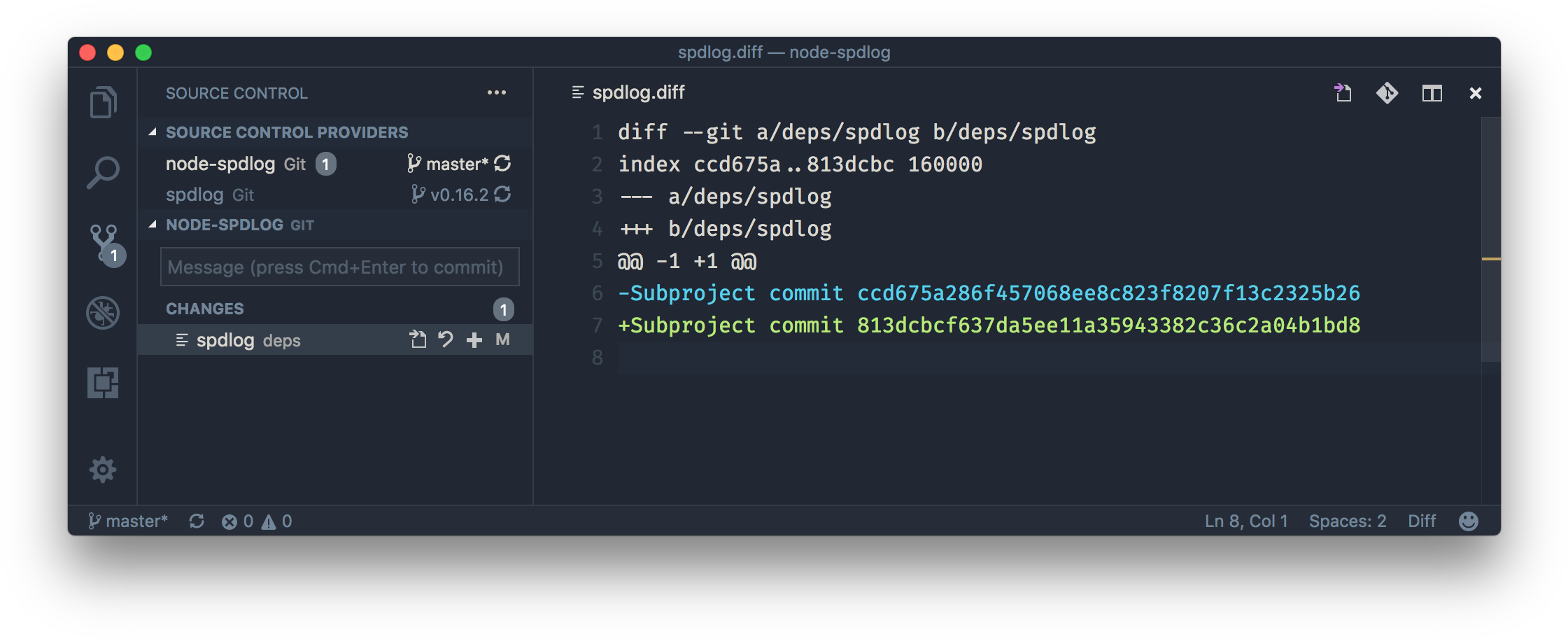Open the Extensions view

tap(103, 384)
